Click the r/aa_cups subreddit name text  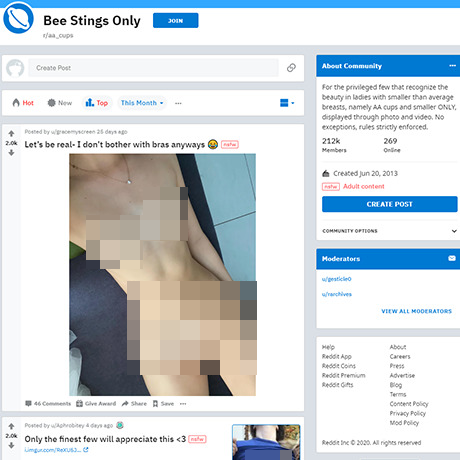58,35
